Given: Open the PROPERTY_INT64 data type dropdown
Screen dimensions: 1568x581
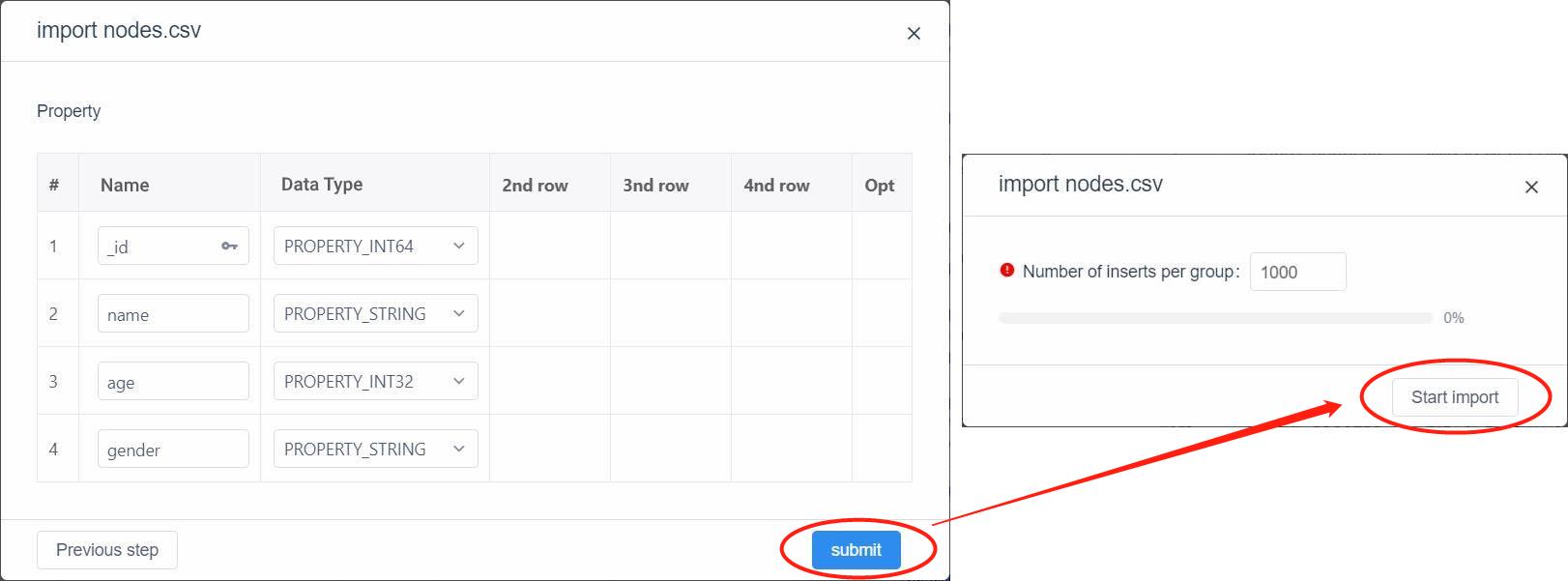Looking at the screenshot, I should coord(376,246).
